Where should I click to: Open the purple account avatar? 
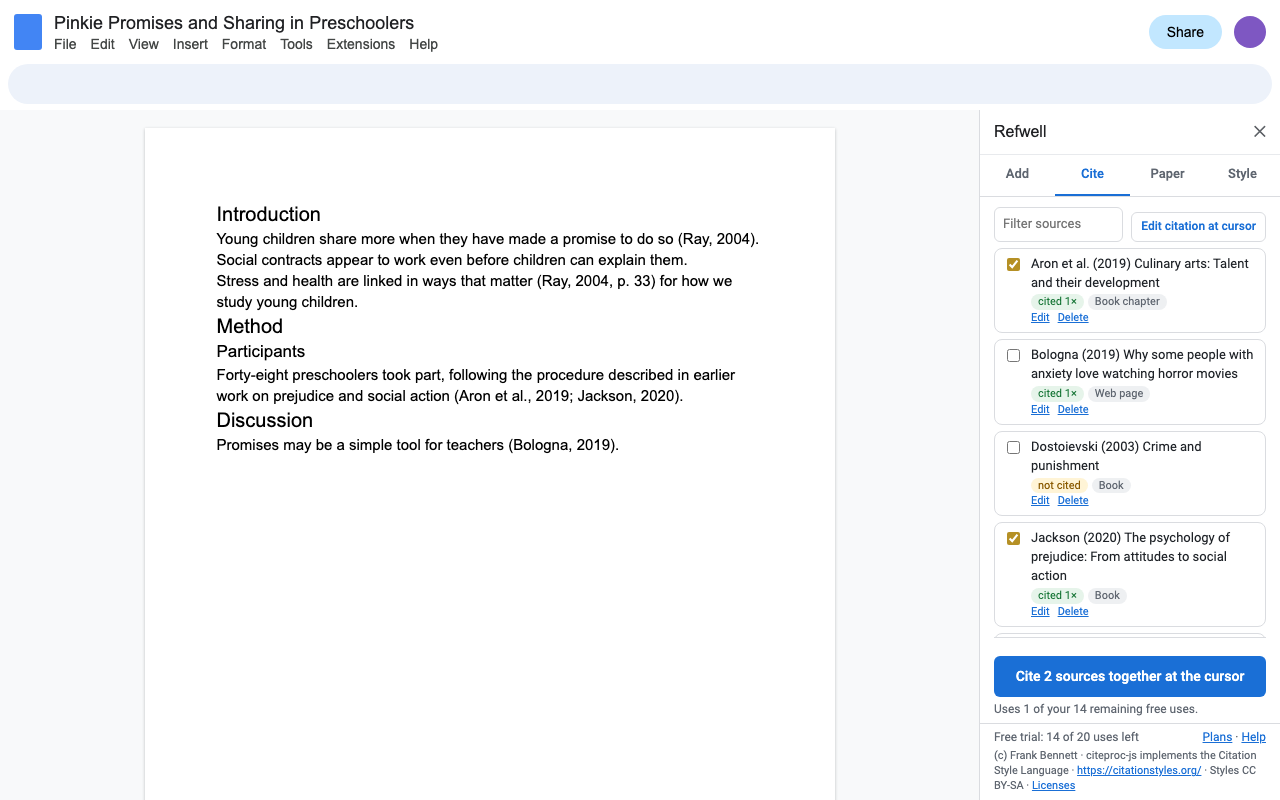1250,32
